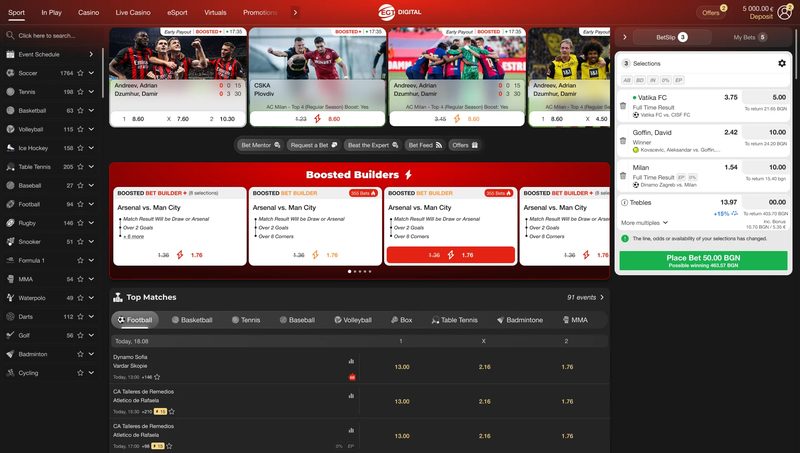Open the eSport tab
This screenshot has width=800, height=453.
[177, 12]
